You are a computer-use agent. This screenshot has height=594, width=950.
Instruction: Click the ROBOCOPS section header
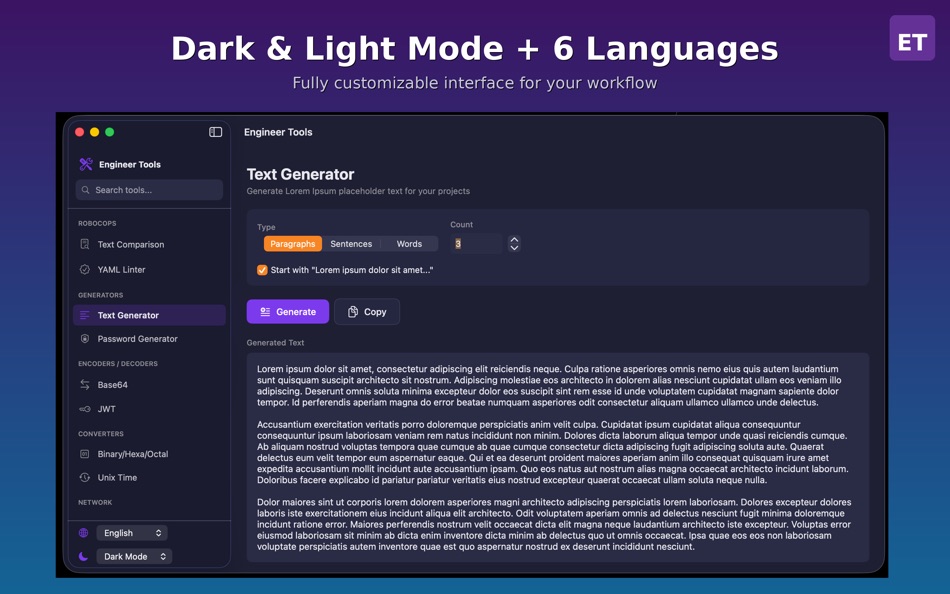[97, 223]
